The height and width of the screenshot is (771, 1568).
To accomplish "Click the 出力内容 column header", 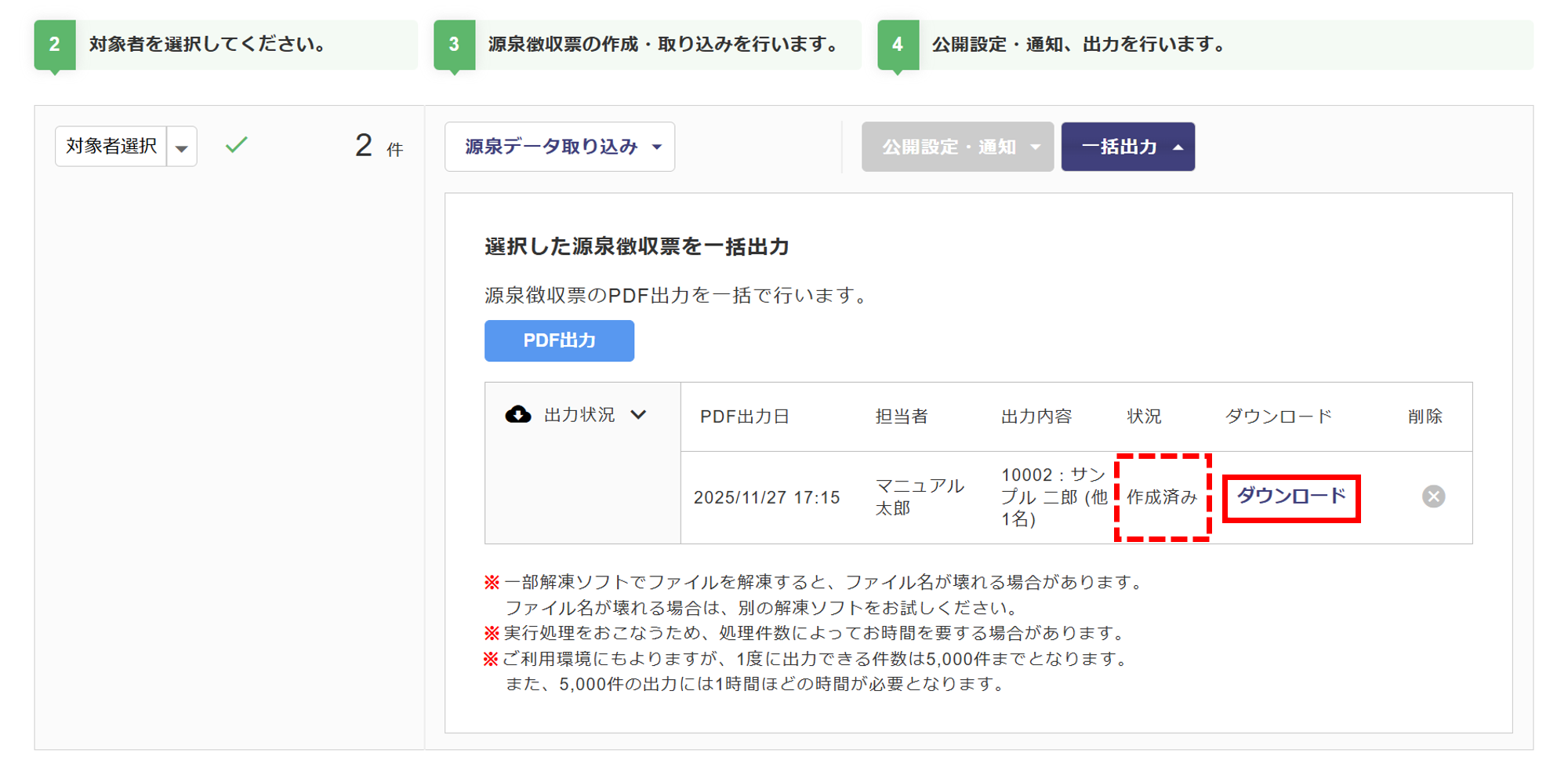I will [x=1036, y=416].
